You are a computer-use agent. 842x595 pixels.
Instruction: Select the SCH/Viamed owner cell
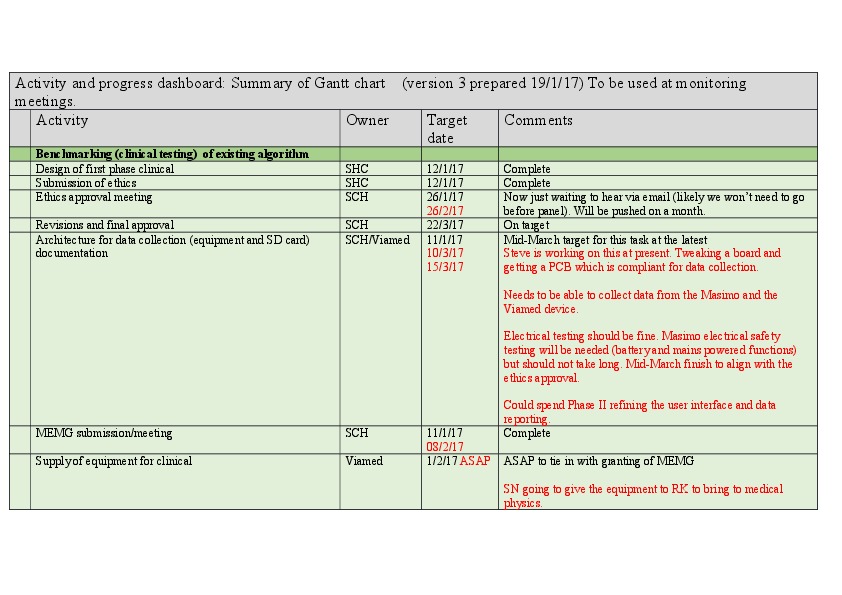pyautogui.click(x=377, y=240)
